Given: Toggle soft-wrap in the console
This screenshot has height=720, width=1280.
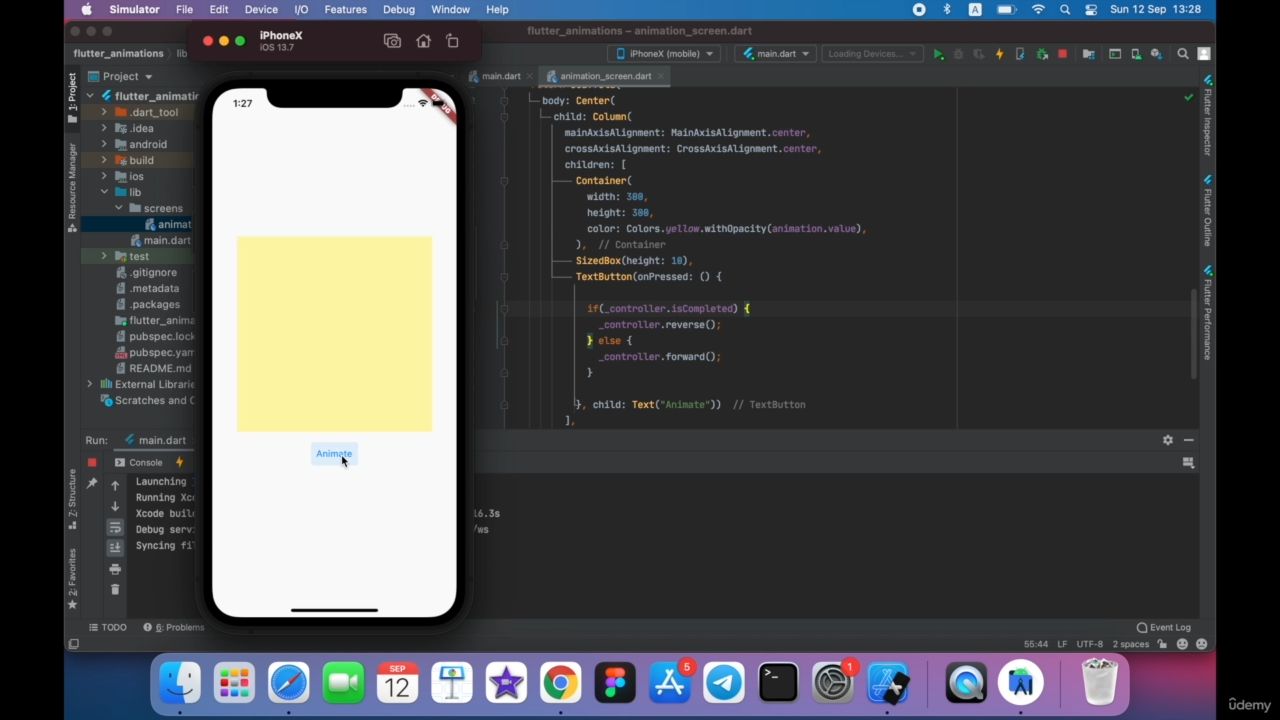Looking at the screenshot, I should (115, 527).
